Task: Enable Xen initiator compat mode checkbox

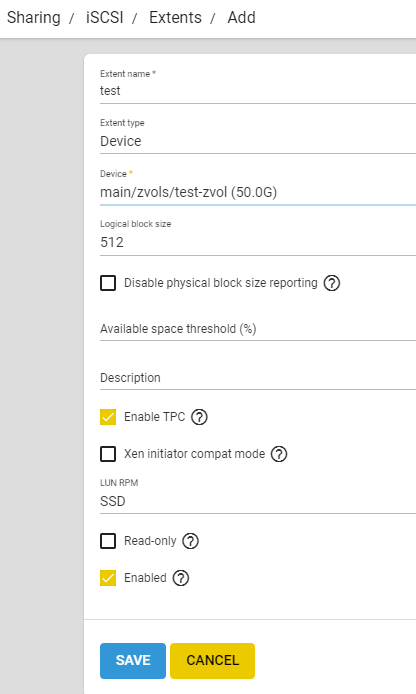Action: point(108,454)
